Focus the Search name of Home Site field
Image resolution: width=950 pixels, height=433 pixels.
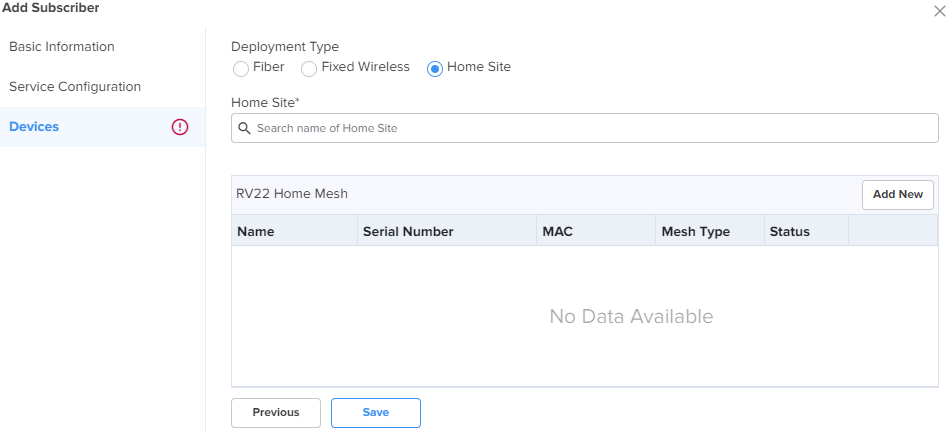[x=585, y=128]
